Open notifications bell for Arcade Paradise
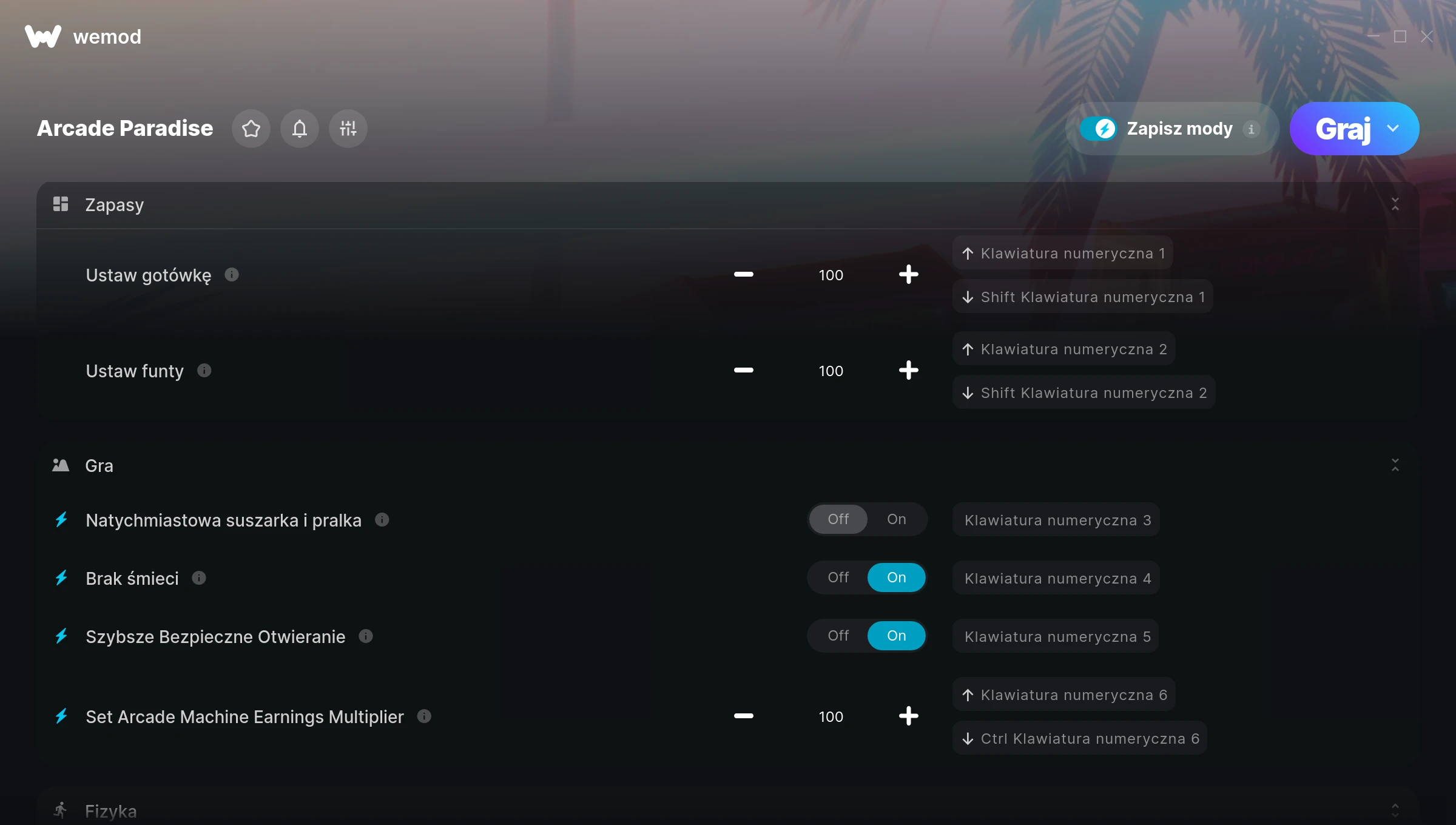1456x825 pixels. pyautogui.click(x=300, y=129)
